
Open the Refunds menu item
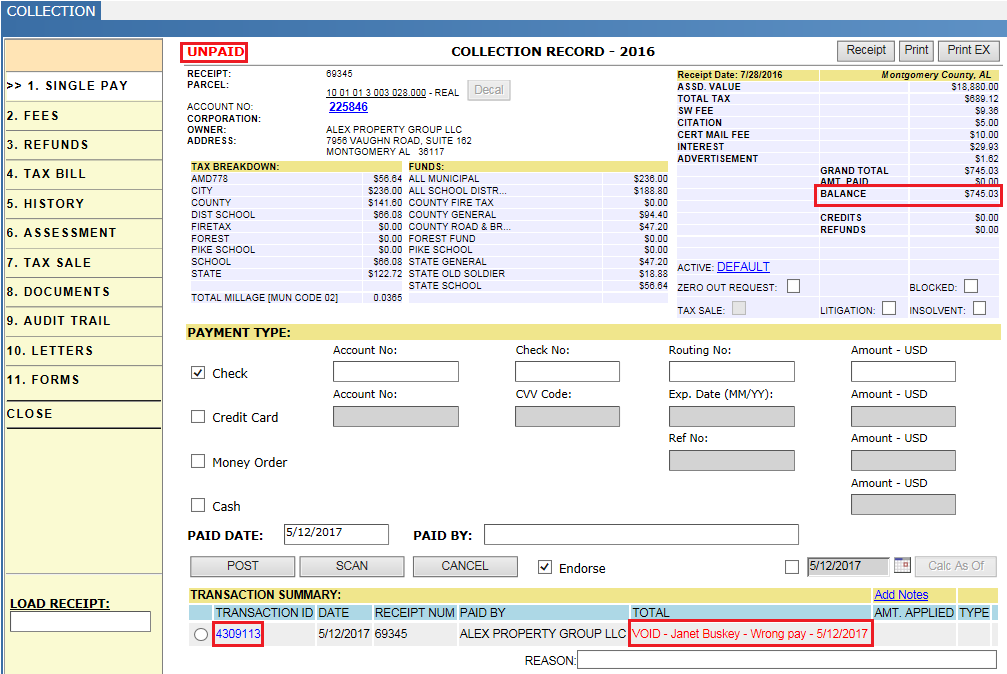pos(83,145)
